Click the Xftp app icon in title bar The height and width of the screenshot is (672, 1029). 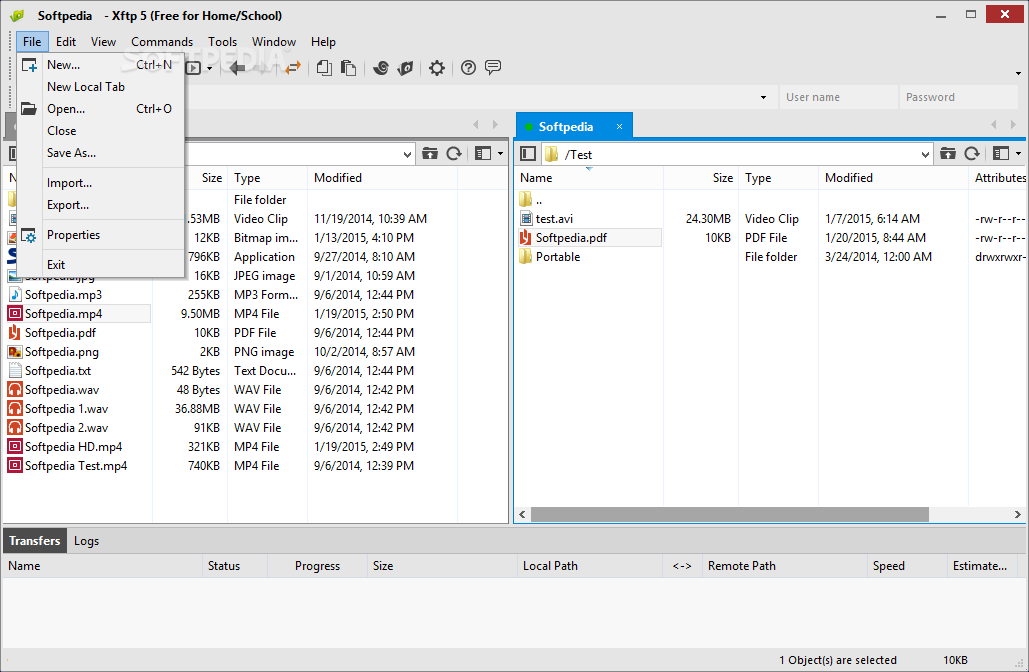click(17, 15)
